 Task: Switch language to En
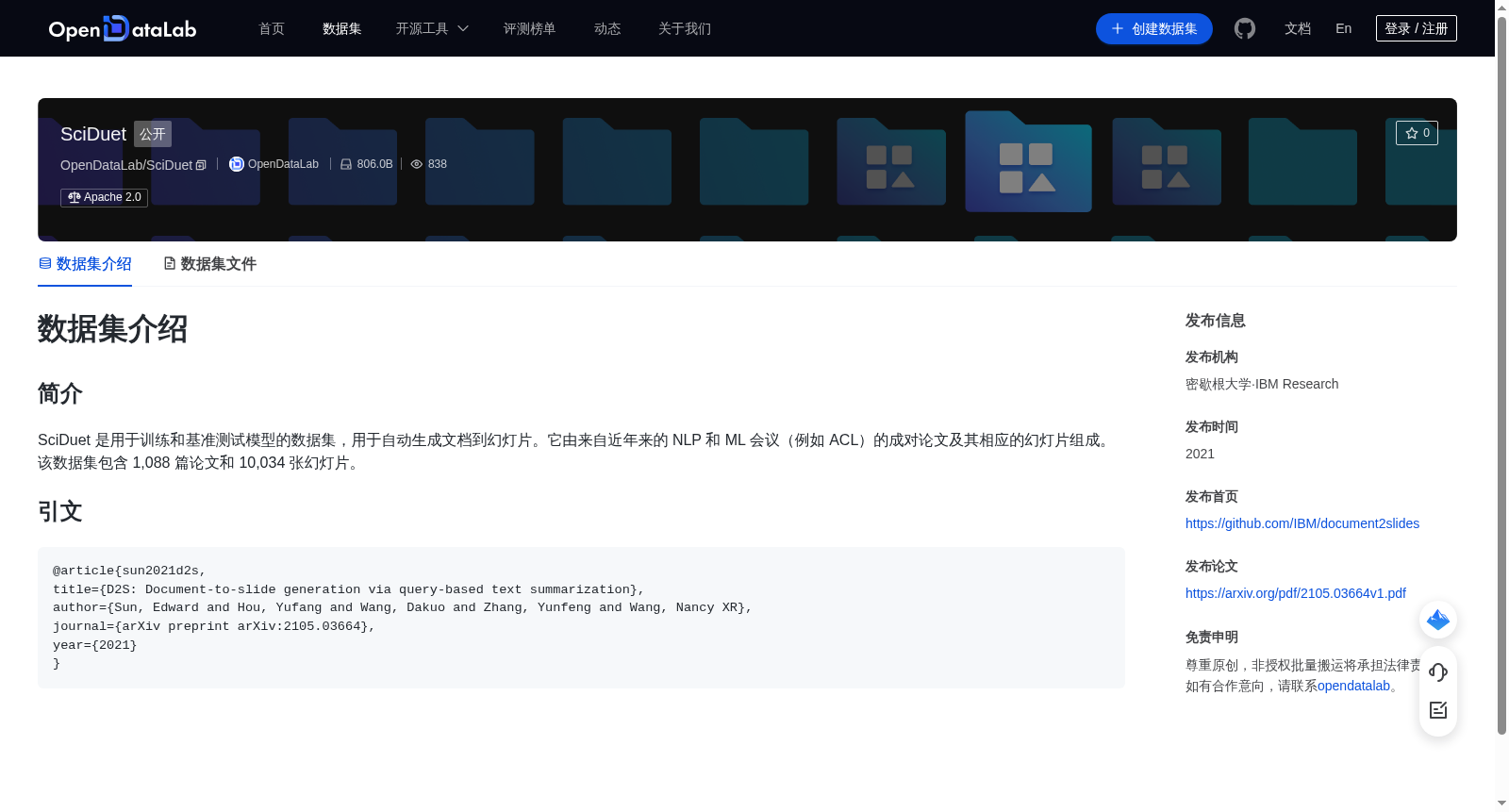pyautogui.click(x=1344, y=29)
